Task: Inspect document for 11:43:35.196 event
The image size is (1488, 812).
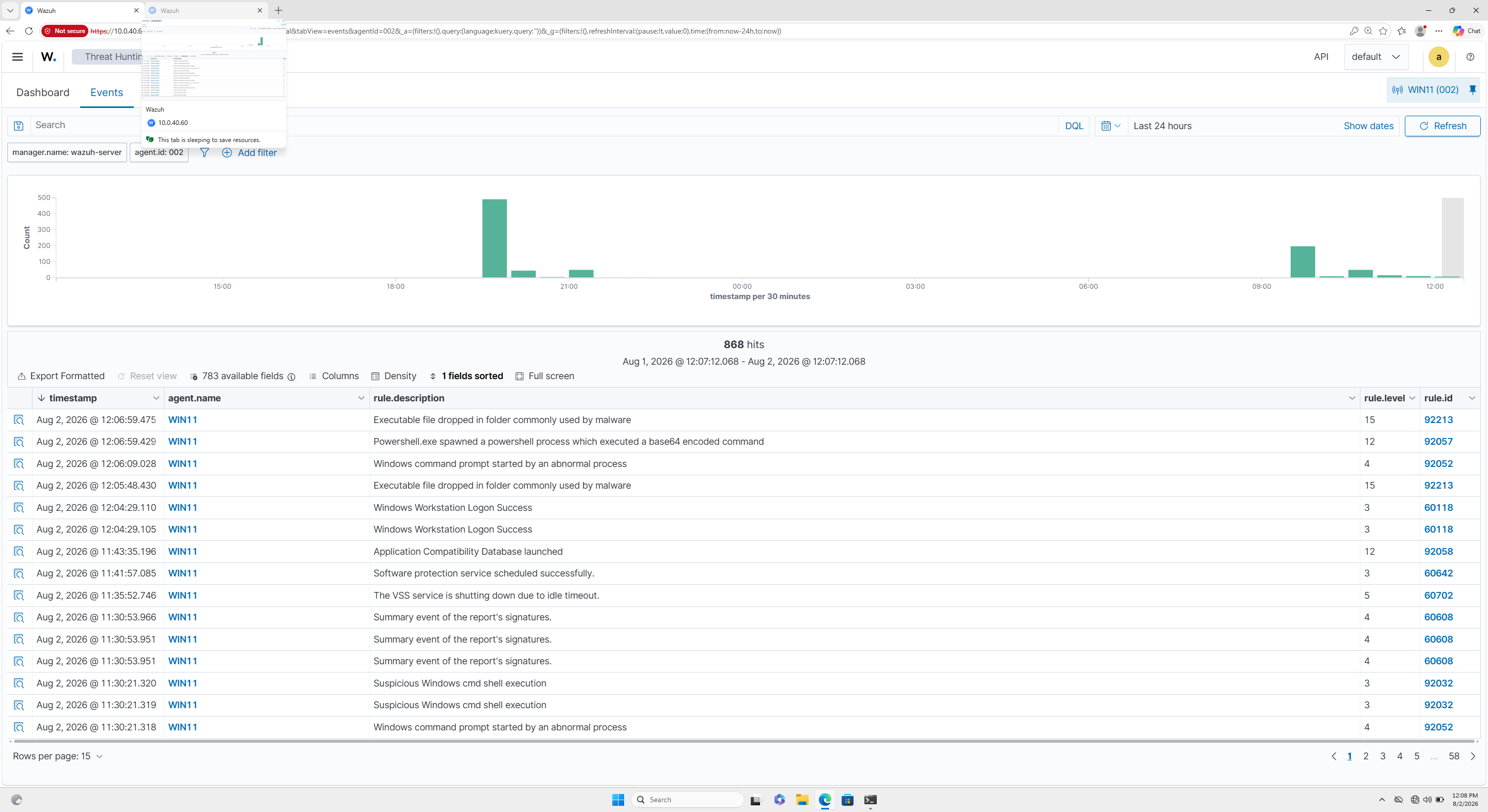Action: 19,552
